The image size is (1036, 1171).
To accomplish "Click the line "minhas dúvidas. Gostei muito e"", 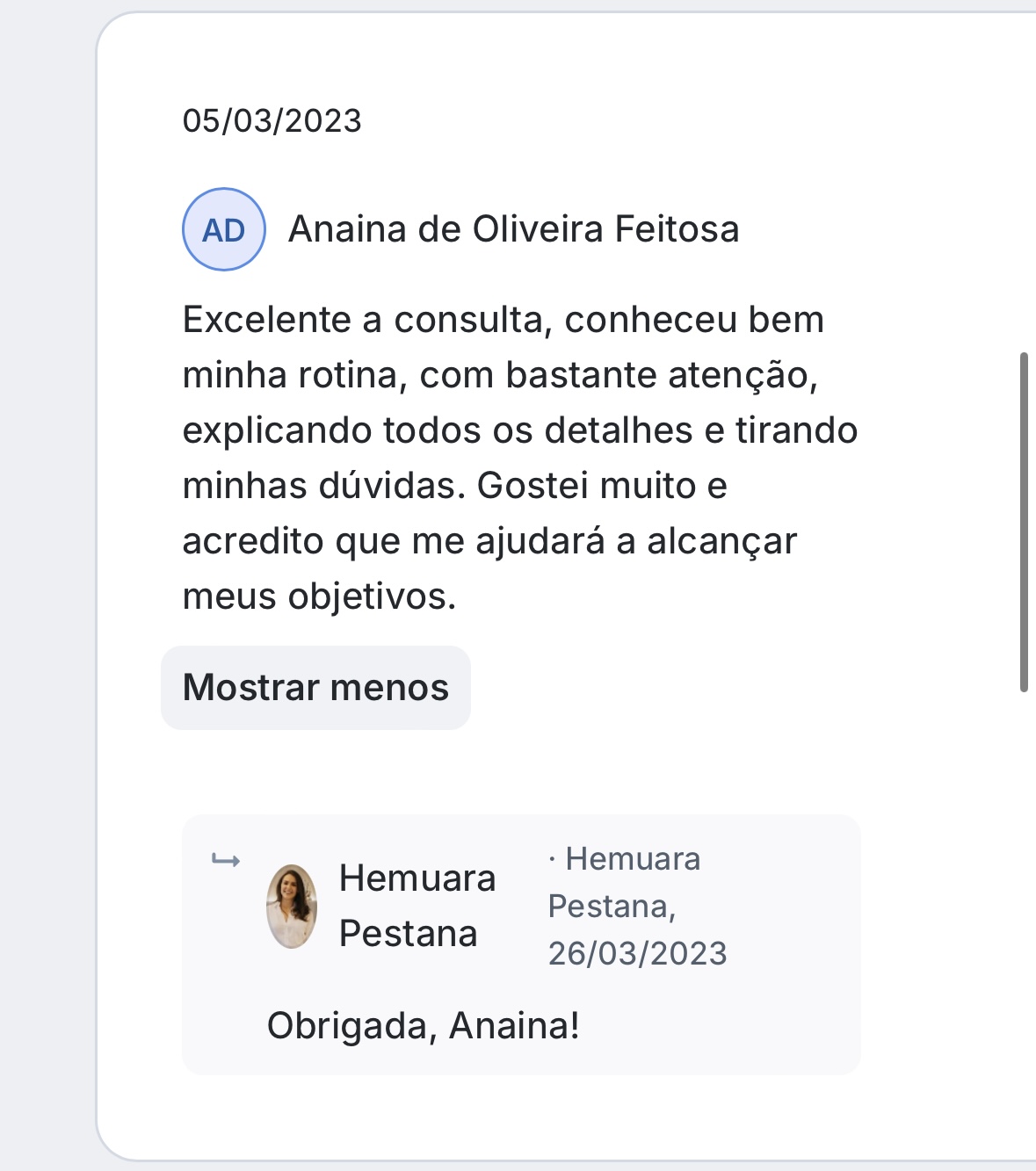I will 455,486.
